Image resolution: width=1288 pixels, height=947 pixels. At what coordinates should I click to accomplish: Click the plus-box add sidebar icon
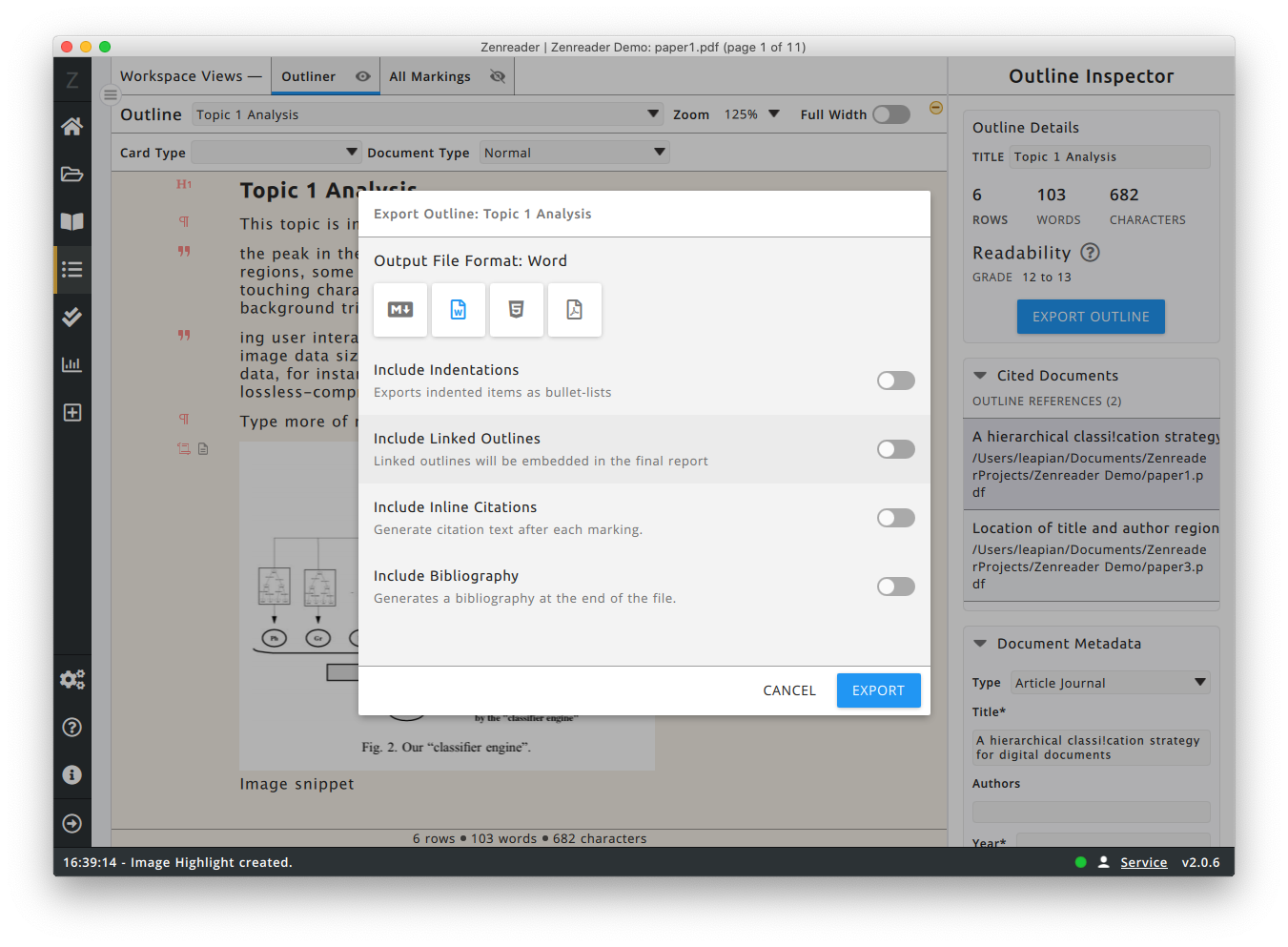pos(72,412)
